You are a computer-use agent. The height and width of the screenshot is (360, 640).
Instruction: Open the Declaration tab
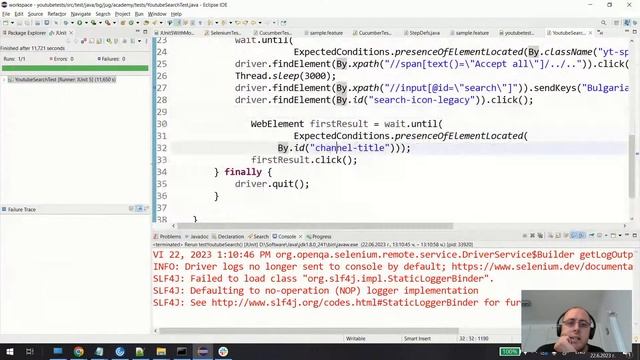point(228,236)
